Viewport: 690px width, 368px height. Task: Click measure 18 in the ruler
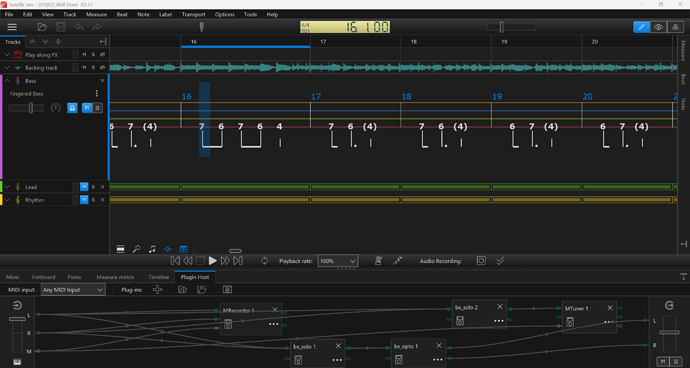click(x=414, y=42)
